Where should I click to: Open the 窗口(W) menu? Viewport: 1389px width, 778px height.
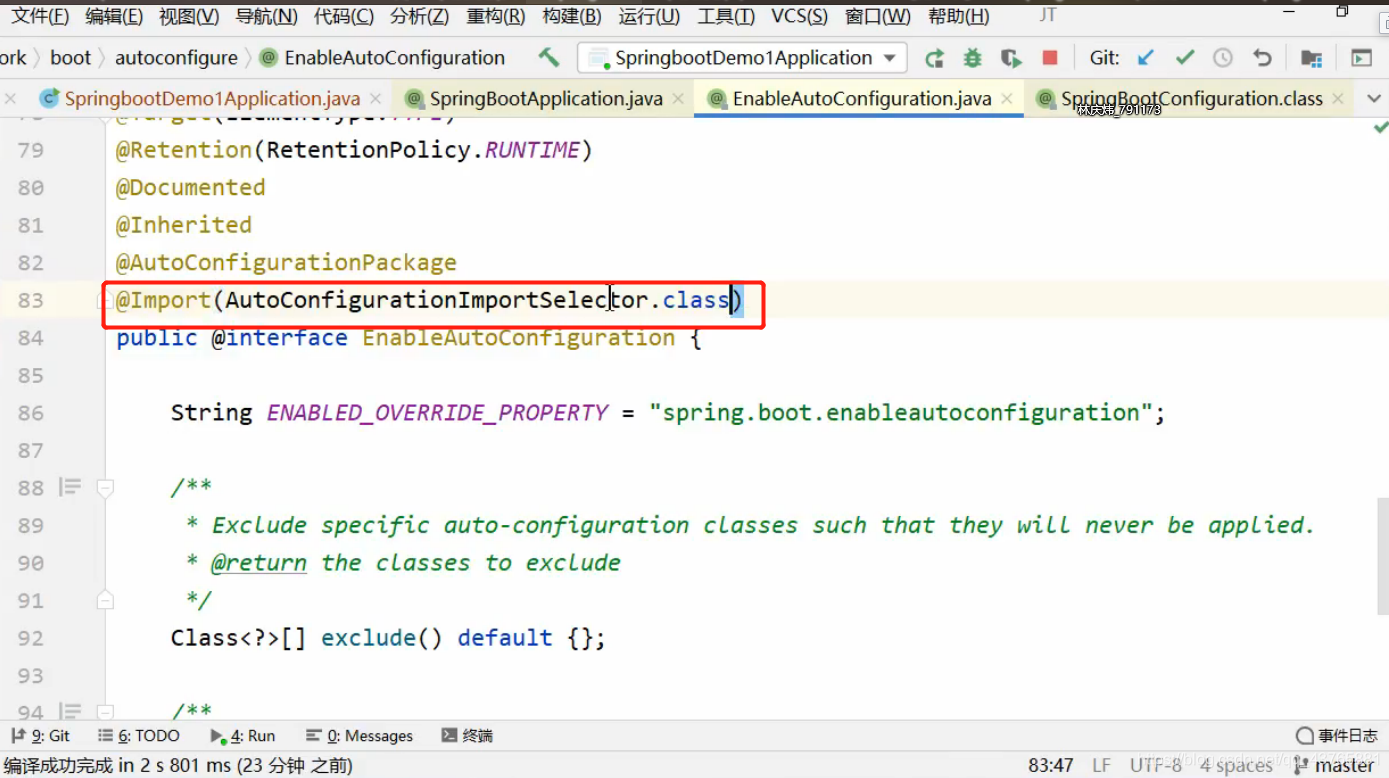point(878,16)
